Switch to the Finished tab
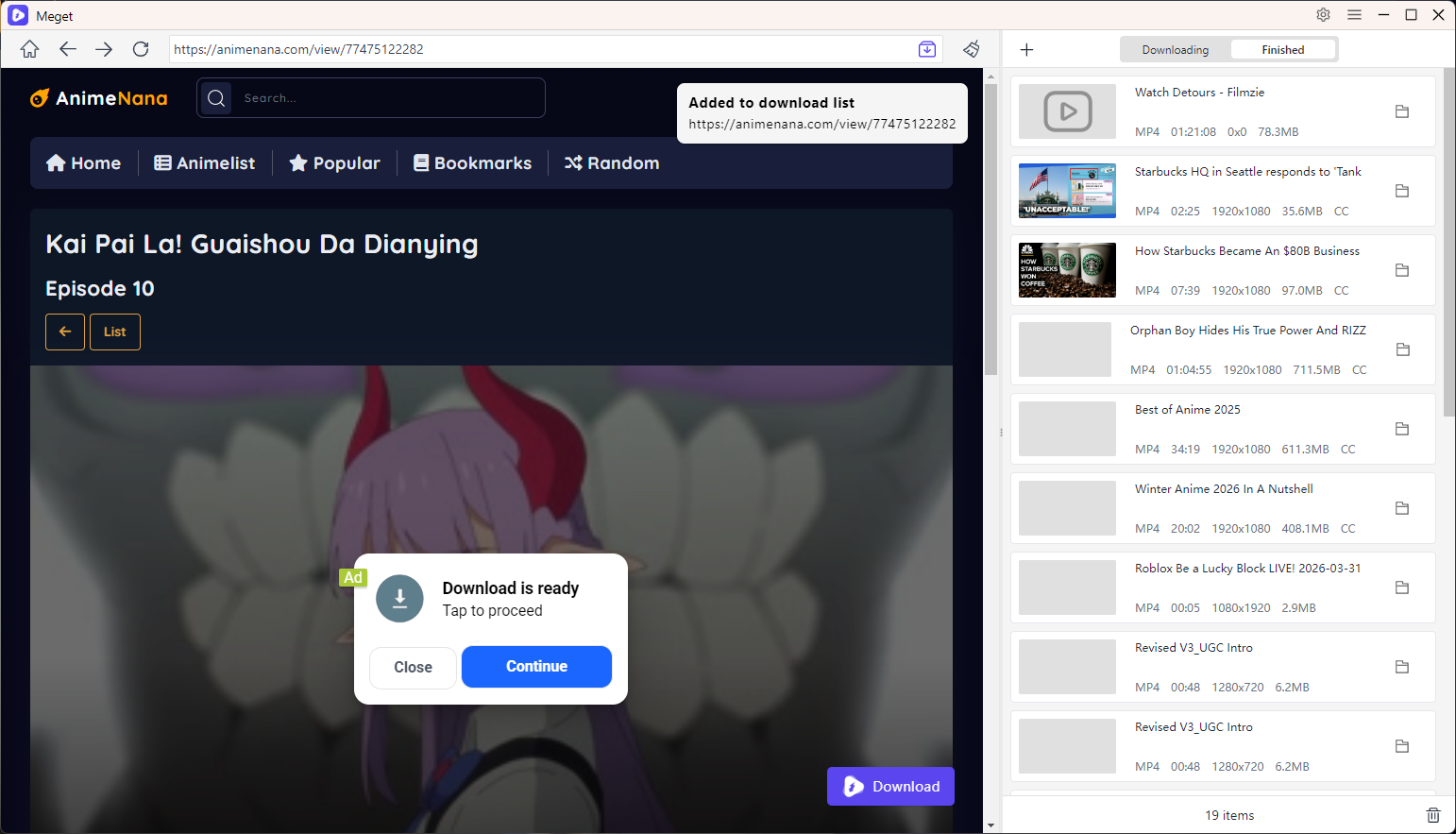Screen dimensions: 1456x834 pos(1282,50)
